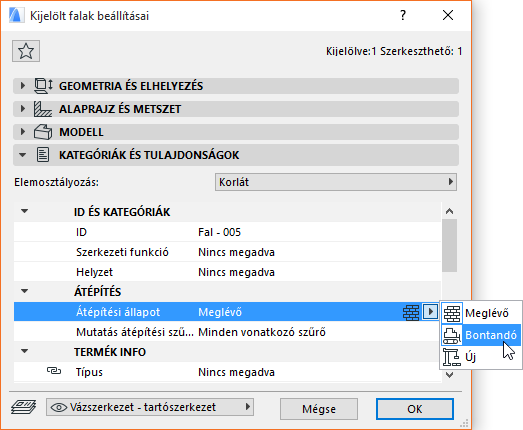Click the Kijelölve:1 Szerkeszthető: 1 text
523x430 pixels.
pyautogui.click(x=394, y=51)
